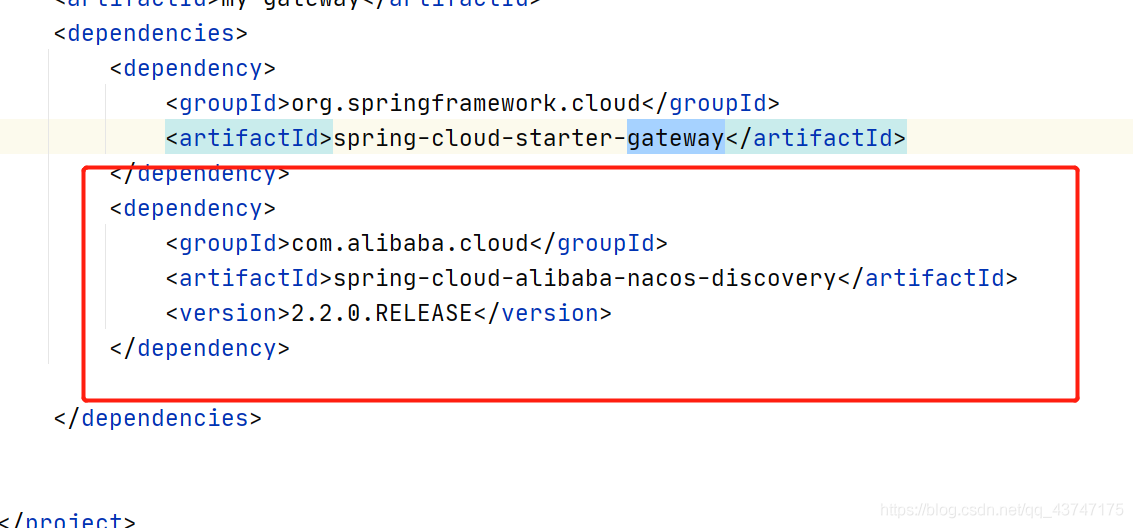
Task: Click the closing dependencies tag
Action: [x=158, y=418]
